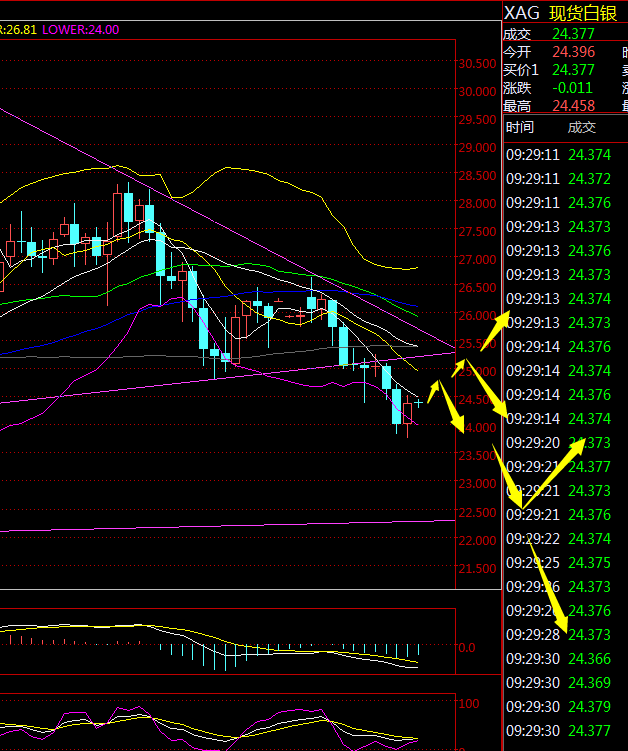Click the XAG symbol label

[521, 12]
